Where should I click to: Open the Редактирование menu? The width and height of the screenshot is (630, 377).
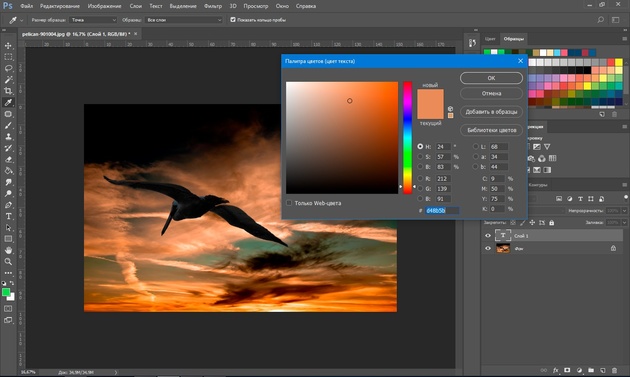coord(60,6)
